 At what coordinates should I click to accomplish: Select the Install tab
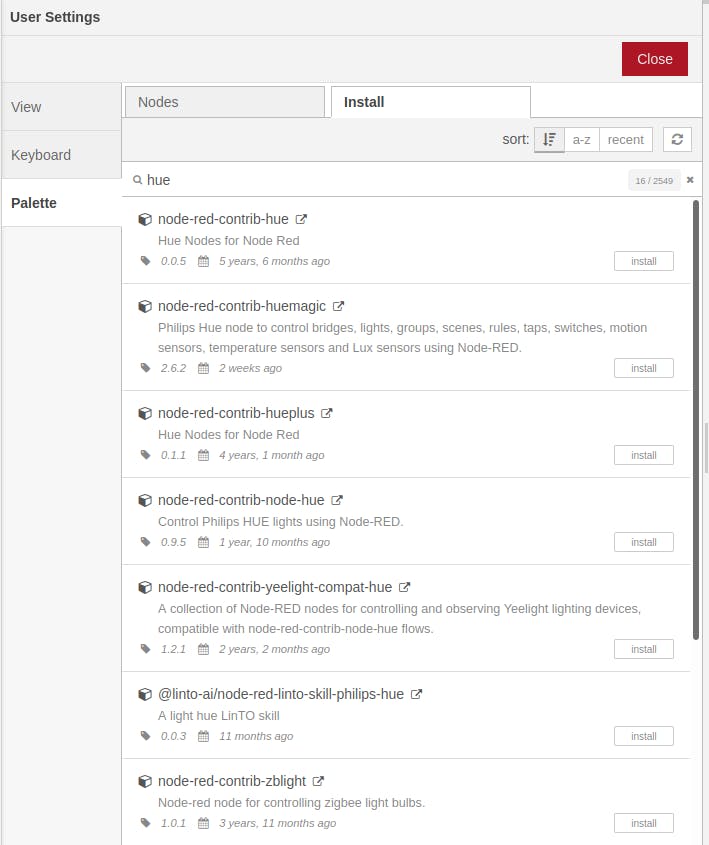[430, 102]
